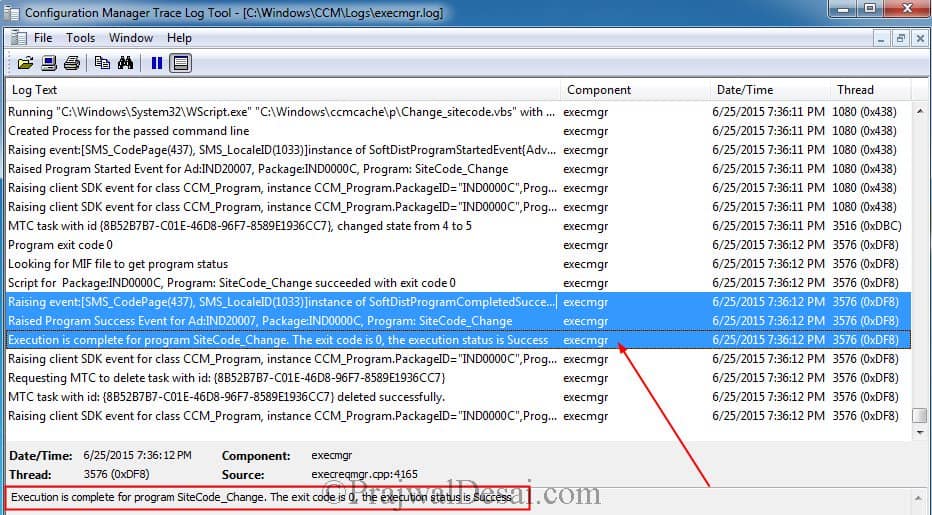Screen dimensions: 932x515
Task: Select 'Raised Program Success Event for Ad:IND20007' row
Action: (x=458, y=321)
